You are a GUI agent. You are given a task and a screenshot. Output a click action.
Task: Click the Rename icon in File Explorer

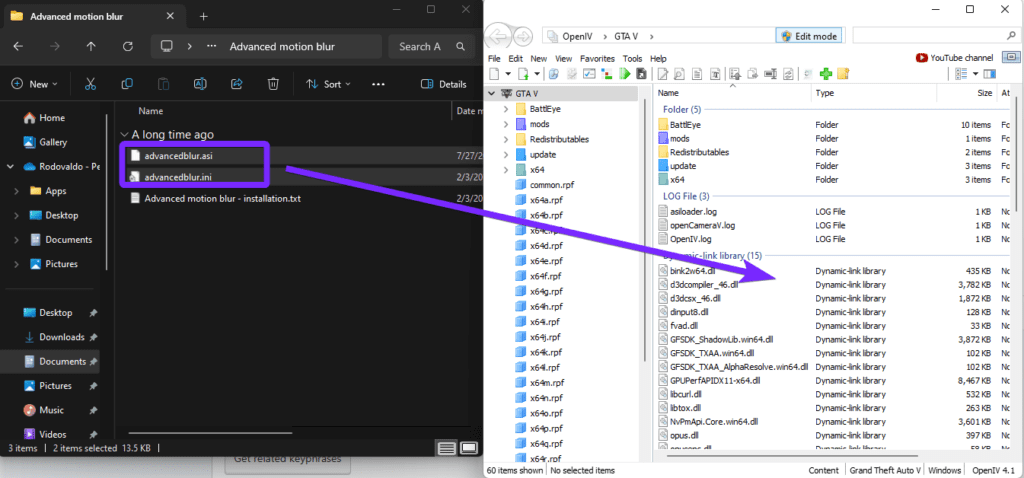click(x=200, y=84)
